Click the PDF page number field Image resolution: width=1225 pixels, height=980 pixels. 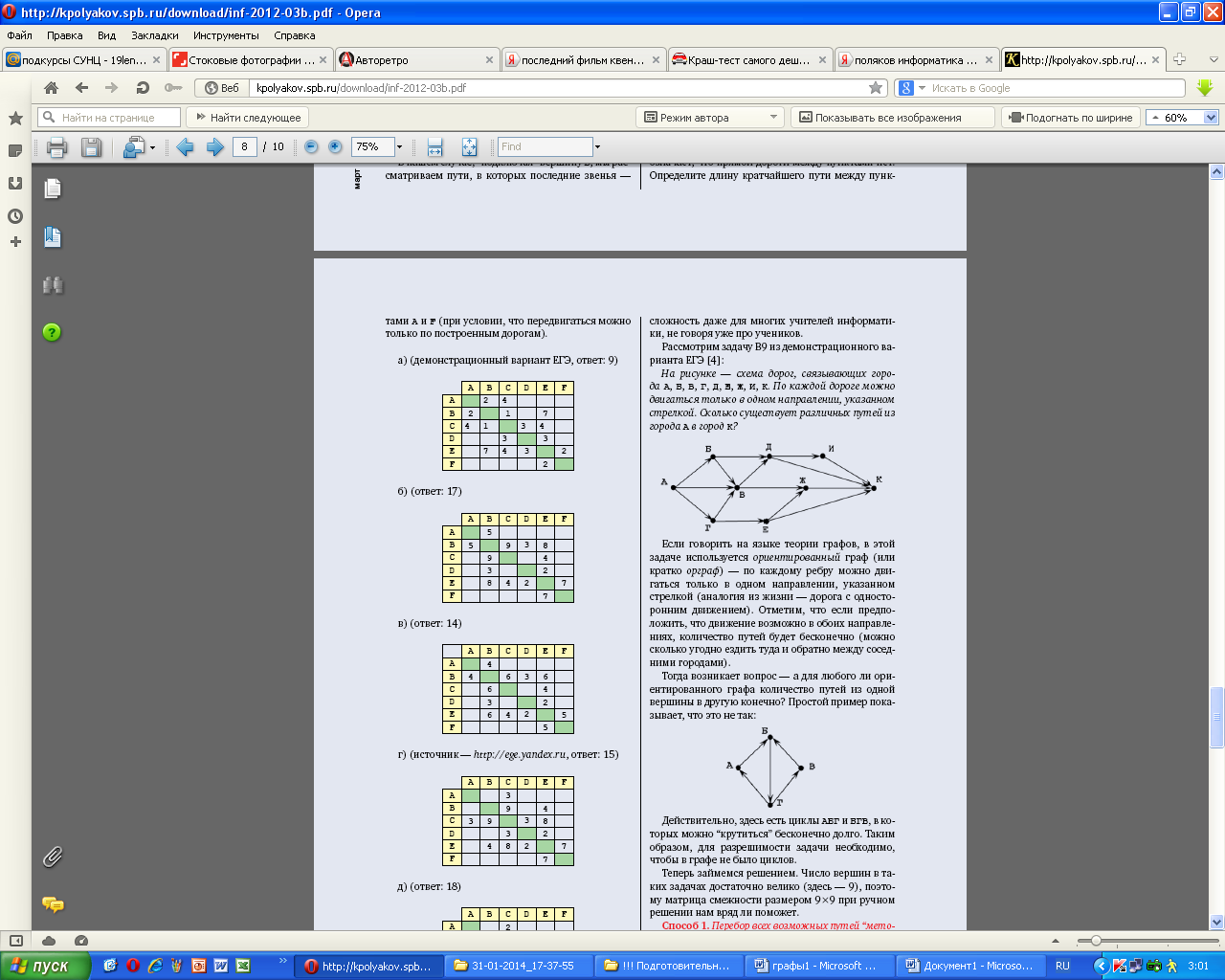pyautogui.click(x=244, y=146)
